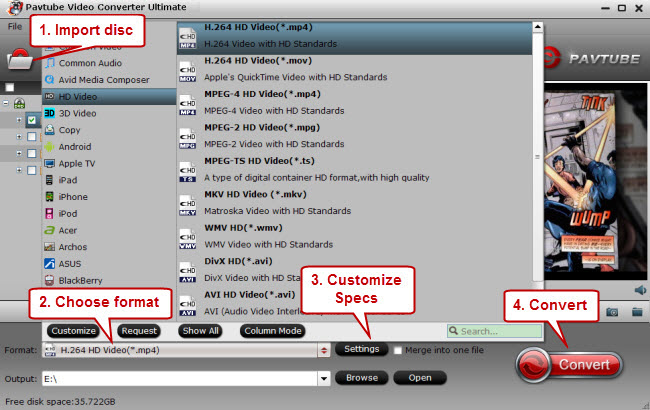Click Open to view output folder
The image size is (650, 410).
[x=420, y=378]
